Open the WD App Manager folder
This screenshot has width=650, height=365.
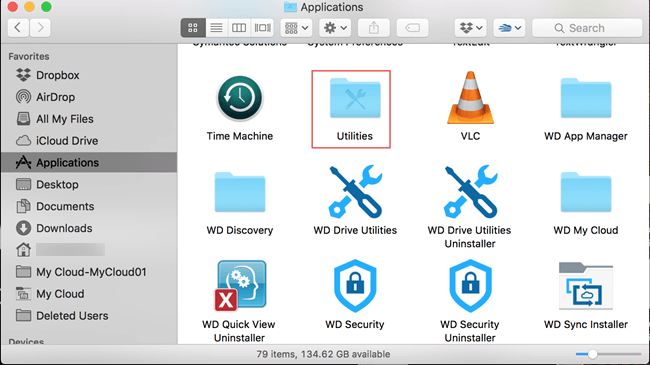point(586,98)
